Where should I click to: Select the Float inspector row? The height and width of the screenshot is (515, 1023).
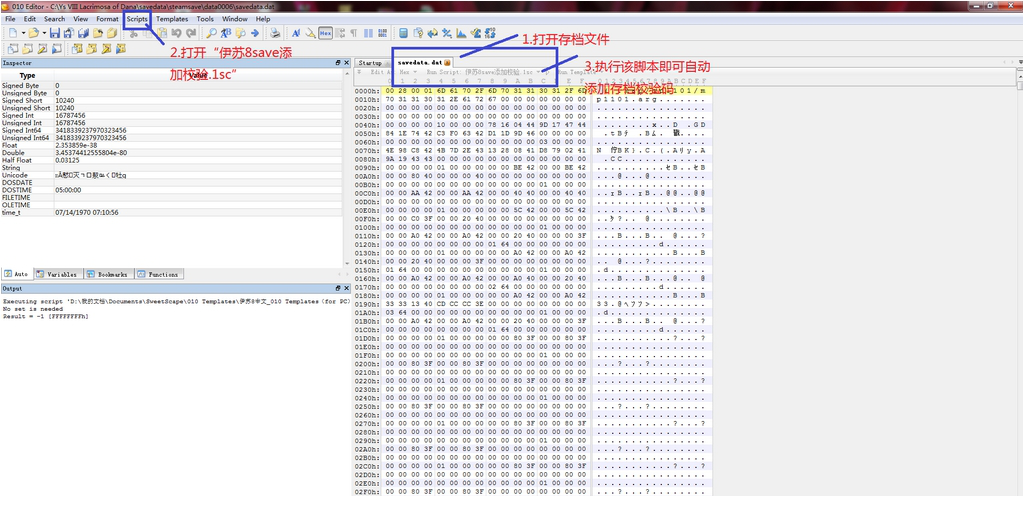point(171,145)
